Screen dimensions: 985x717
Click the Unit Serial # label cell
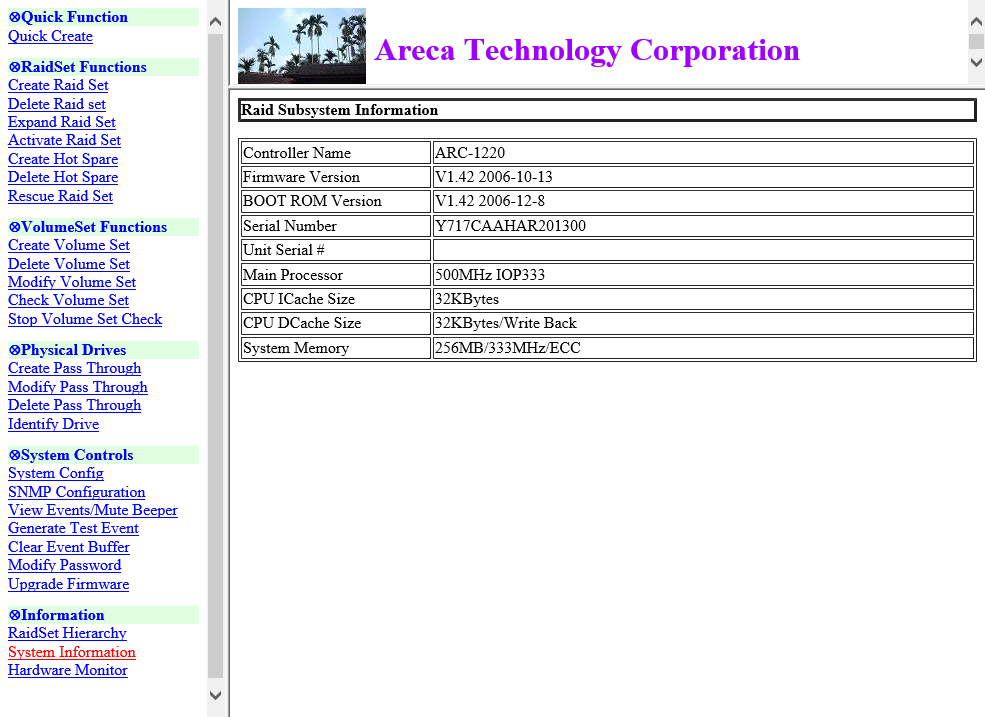pyautogui.click(x=335, y=250)
